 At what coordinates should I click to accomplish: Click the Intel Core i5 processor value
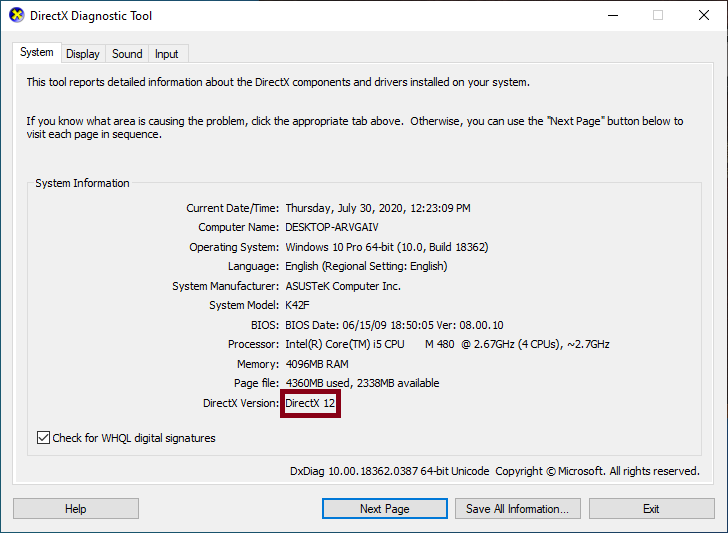click(x=447, y=344)
